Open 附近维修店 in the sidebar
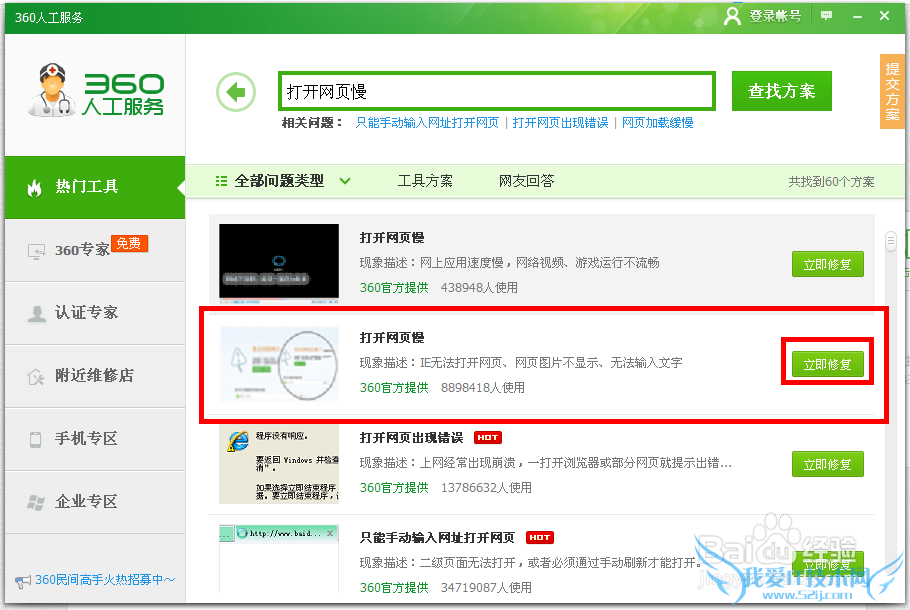 tap(95, 377)
